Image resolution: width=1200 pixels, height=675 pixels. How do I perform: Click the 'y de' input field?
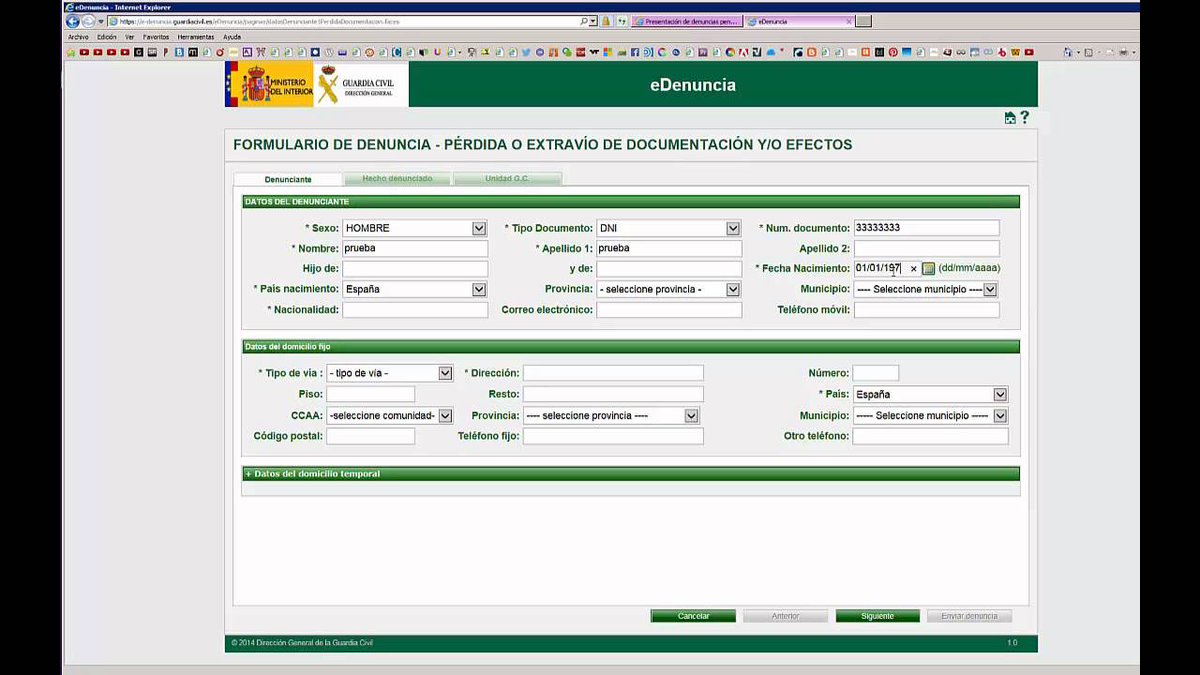point(669,269)
